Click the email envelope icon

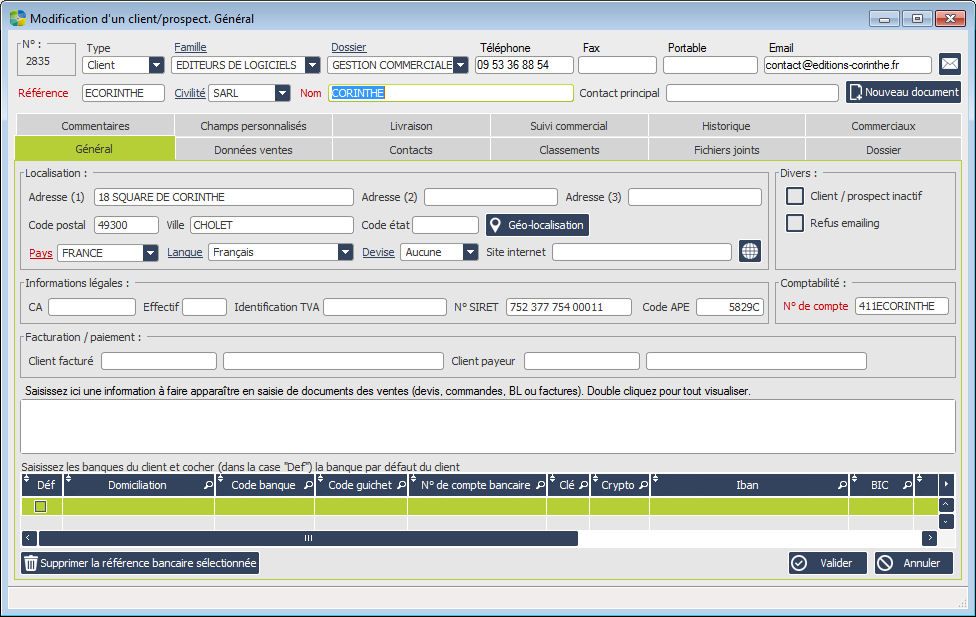pyautogui.click(x=949, y=65)
